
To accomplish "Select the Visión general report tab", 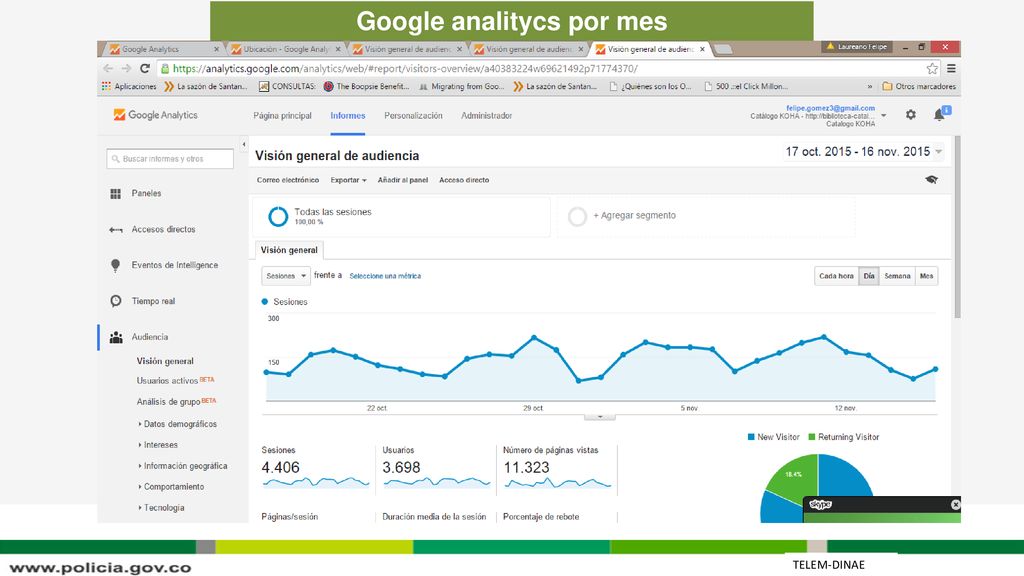I will 289,250.
